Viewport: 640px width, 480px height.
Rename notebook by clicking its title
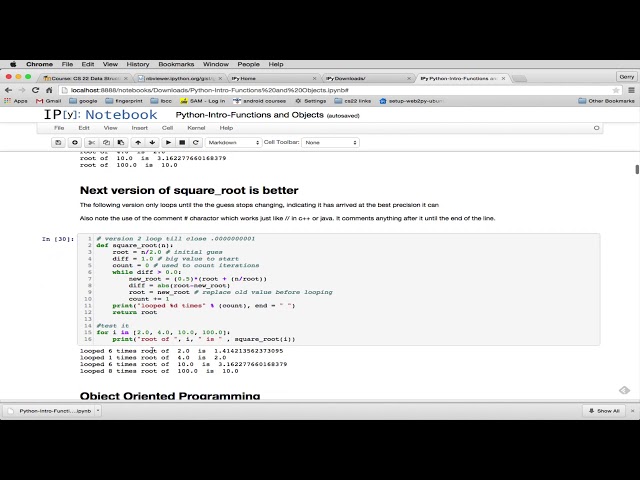pos(250,115)
